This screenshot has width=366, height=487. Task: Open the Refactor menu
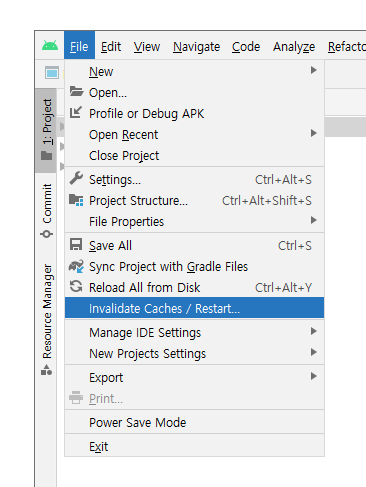pos(347,46)
